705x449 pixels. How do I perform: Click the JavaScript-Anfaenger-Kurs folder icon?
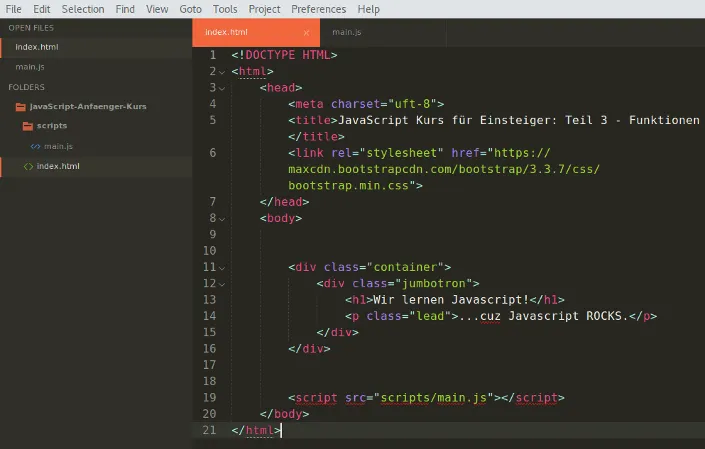[21, 107]
